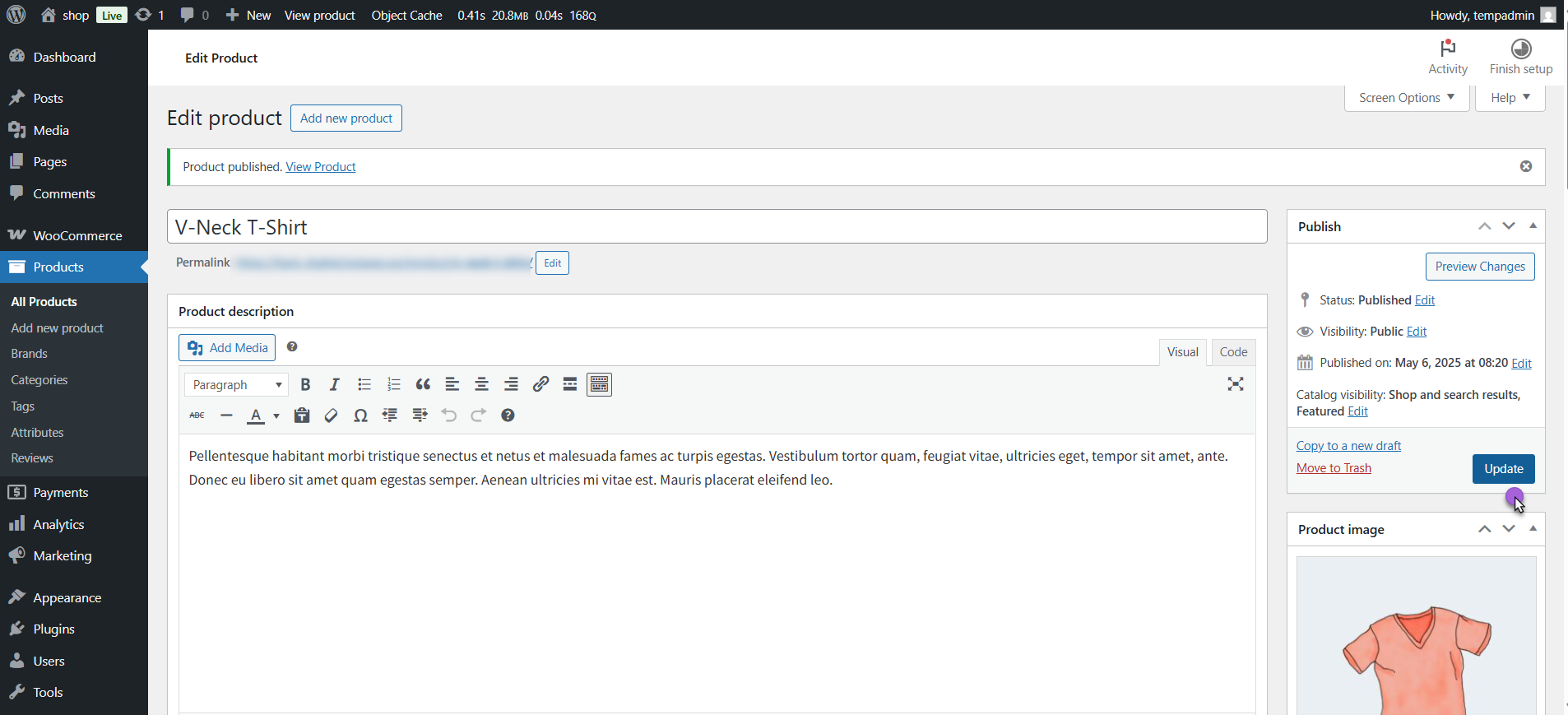Toggle the Product image panel triangle
The image size is (1568, 715).
click(x=1533, y=528)
